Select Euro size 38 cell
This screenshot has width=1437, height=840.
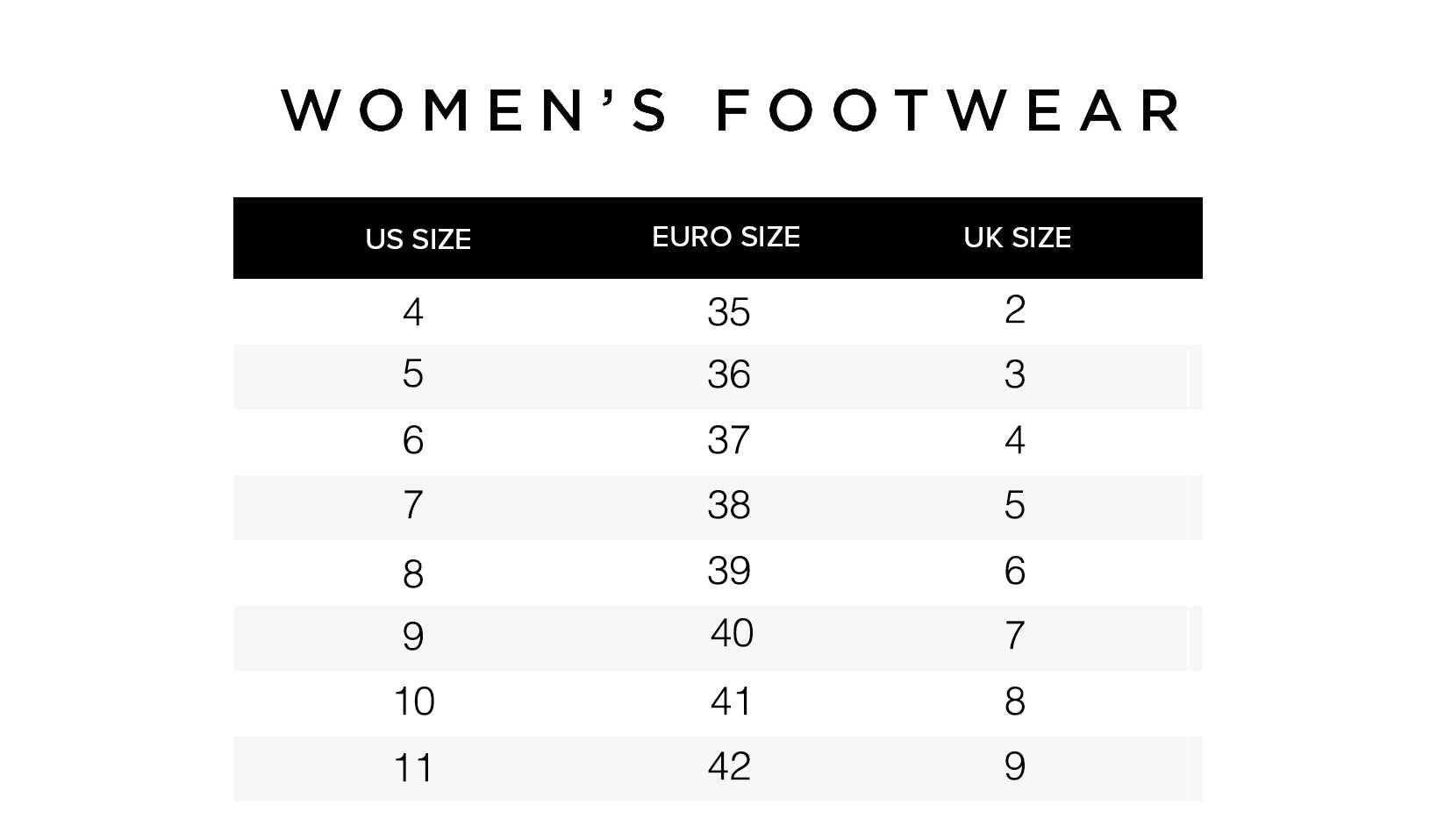(728, 506)
